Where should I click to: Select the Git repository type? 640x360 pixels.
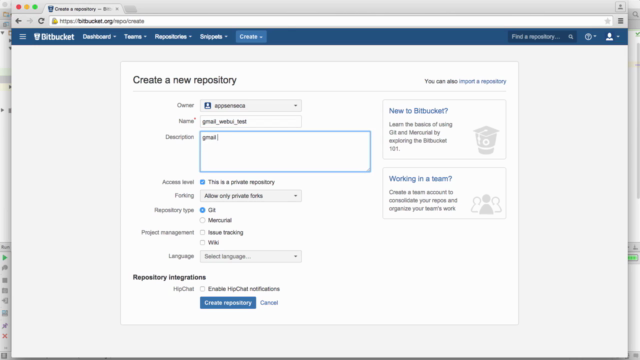[x=202, y=210]
